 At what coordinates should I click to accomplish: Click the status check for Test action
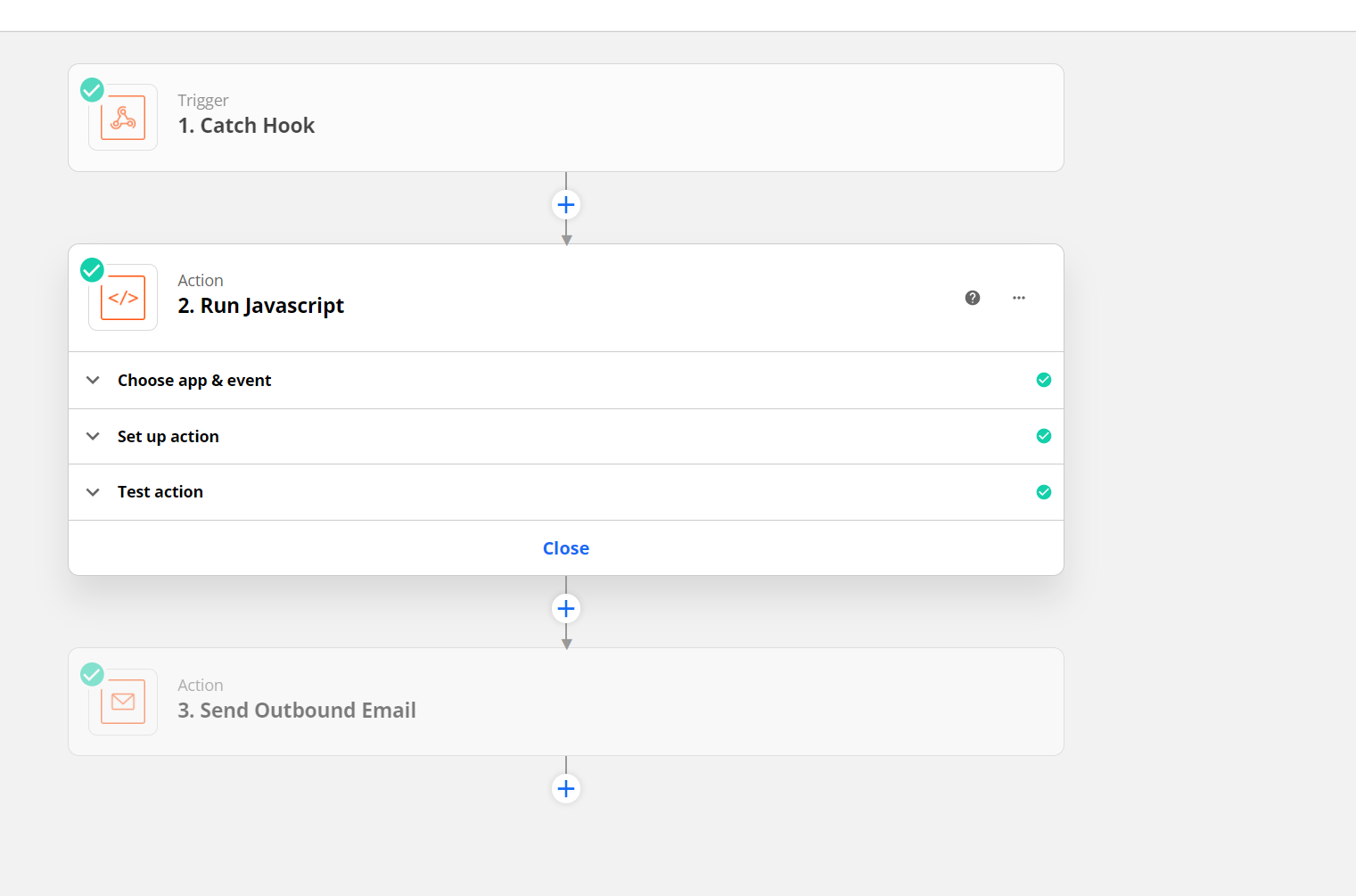1044,492
